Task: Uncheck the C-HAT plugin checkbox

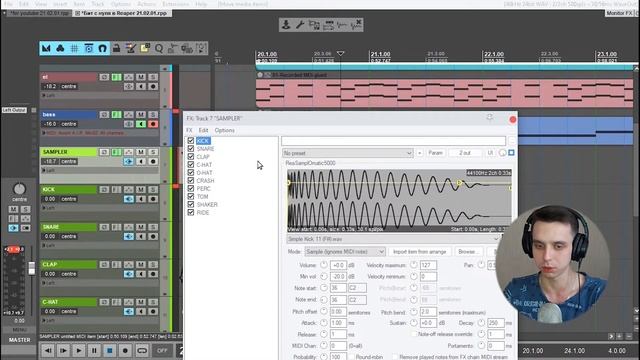Action: coord(191,164)
